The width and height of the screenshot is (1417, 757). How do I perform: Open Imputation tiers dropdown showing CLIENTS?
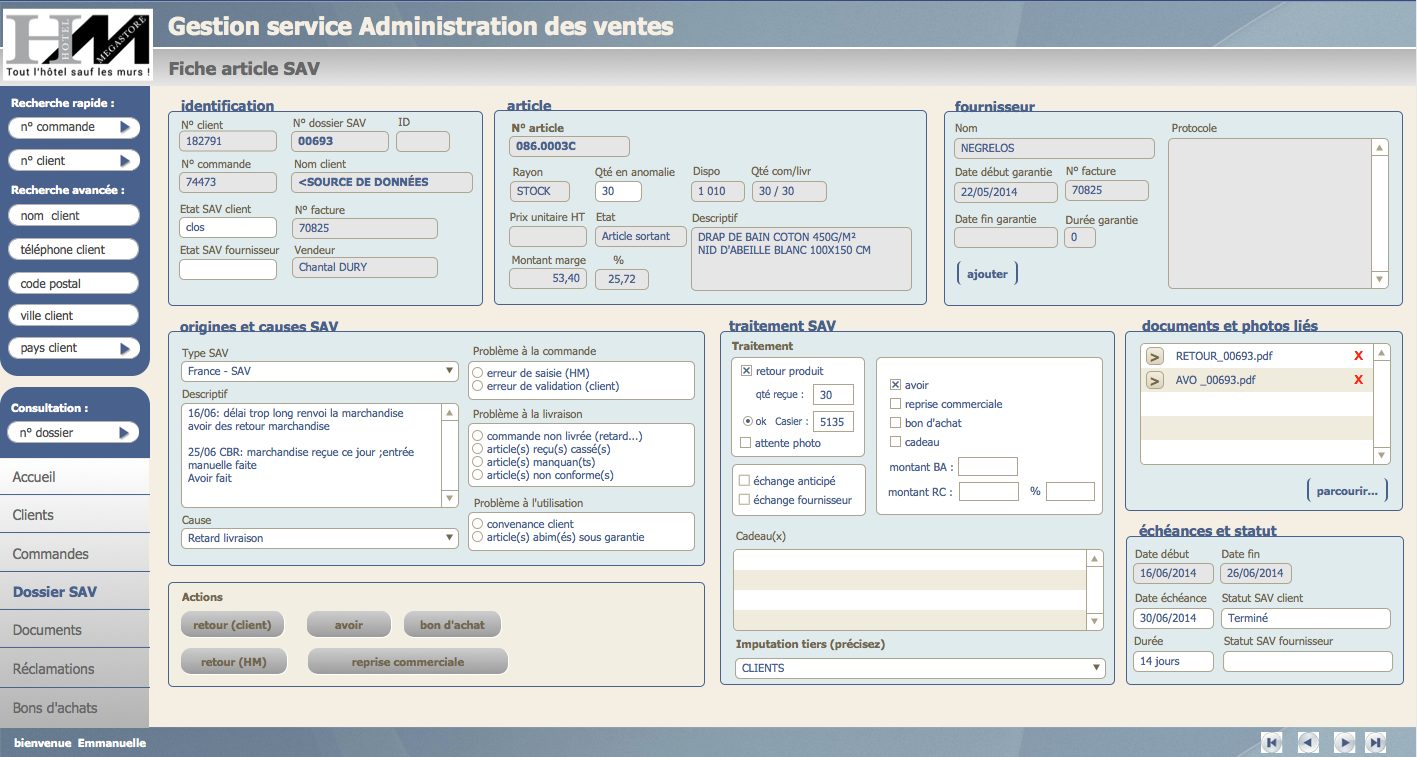(920, 668)
